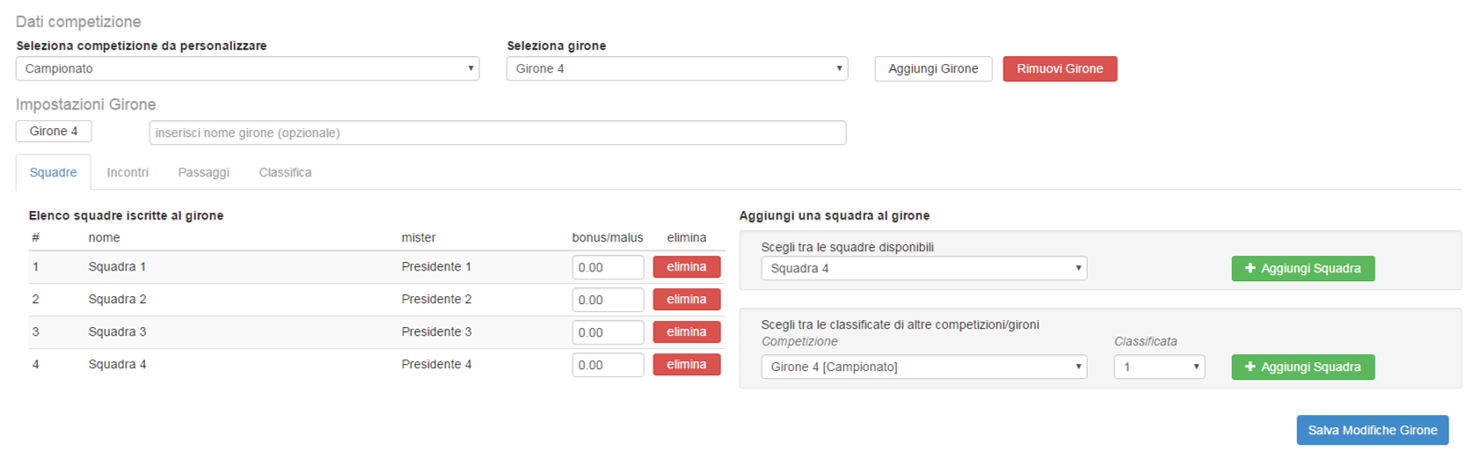This screenshot has width=1466, height=449.
Task: Delete Squadra 1 with elimina button
Action: coord(686,267)
